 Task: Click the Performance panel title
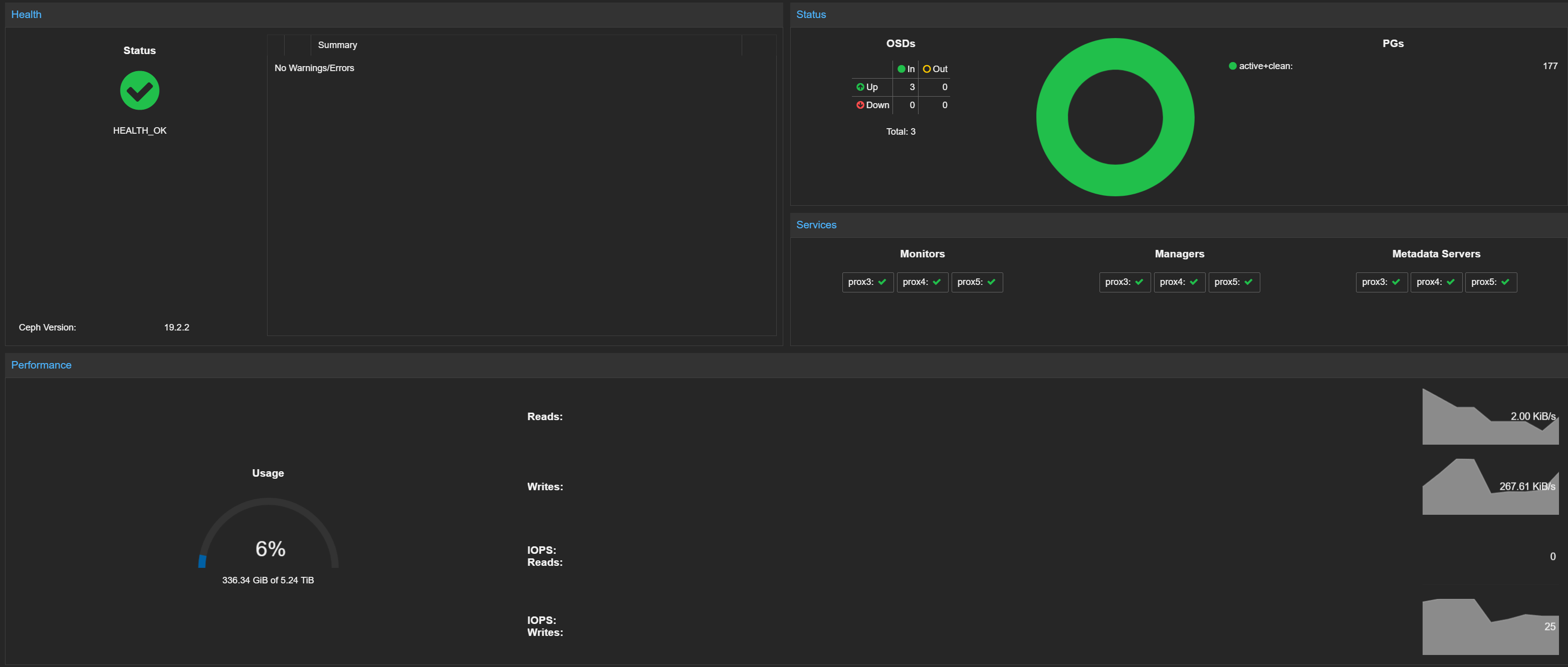tap(41, 365)
